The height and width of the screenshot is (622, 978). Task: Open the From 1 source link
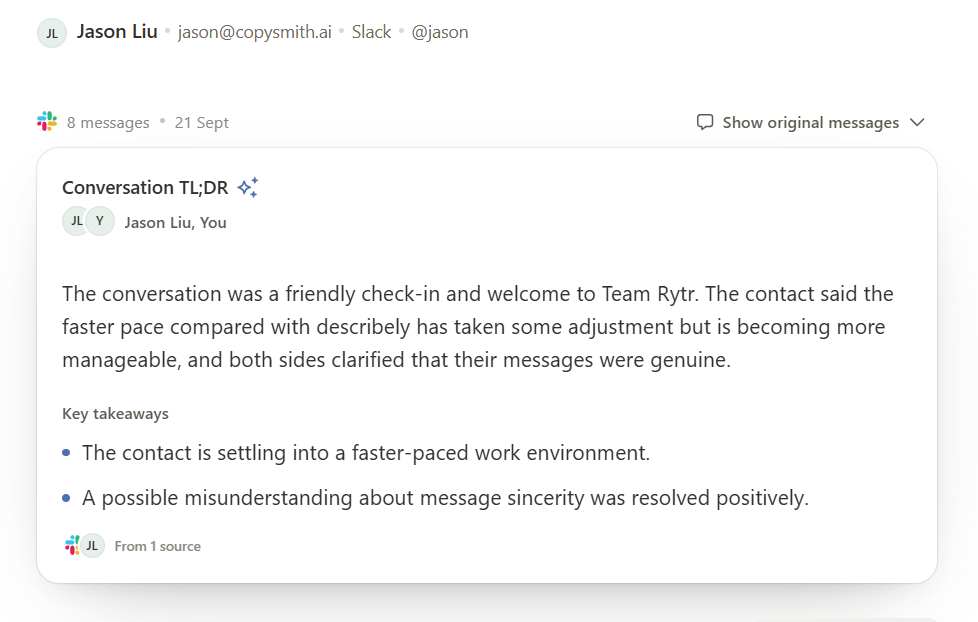(x=158, y=547)
